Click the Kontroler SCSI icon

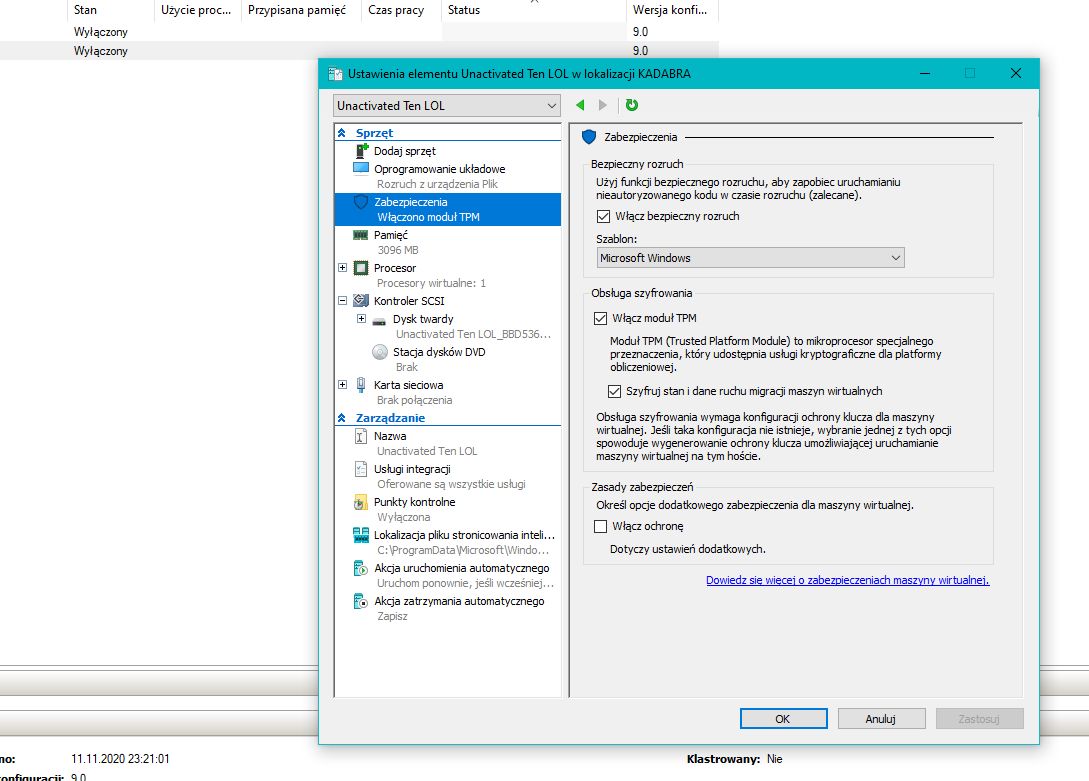click(x=360, y=301)
